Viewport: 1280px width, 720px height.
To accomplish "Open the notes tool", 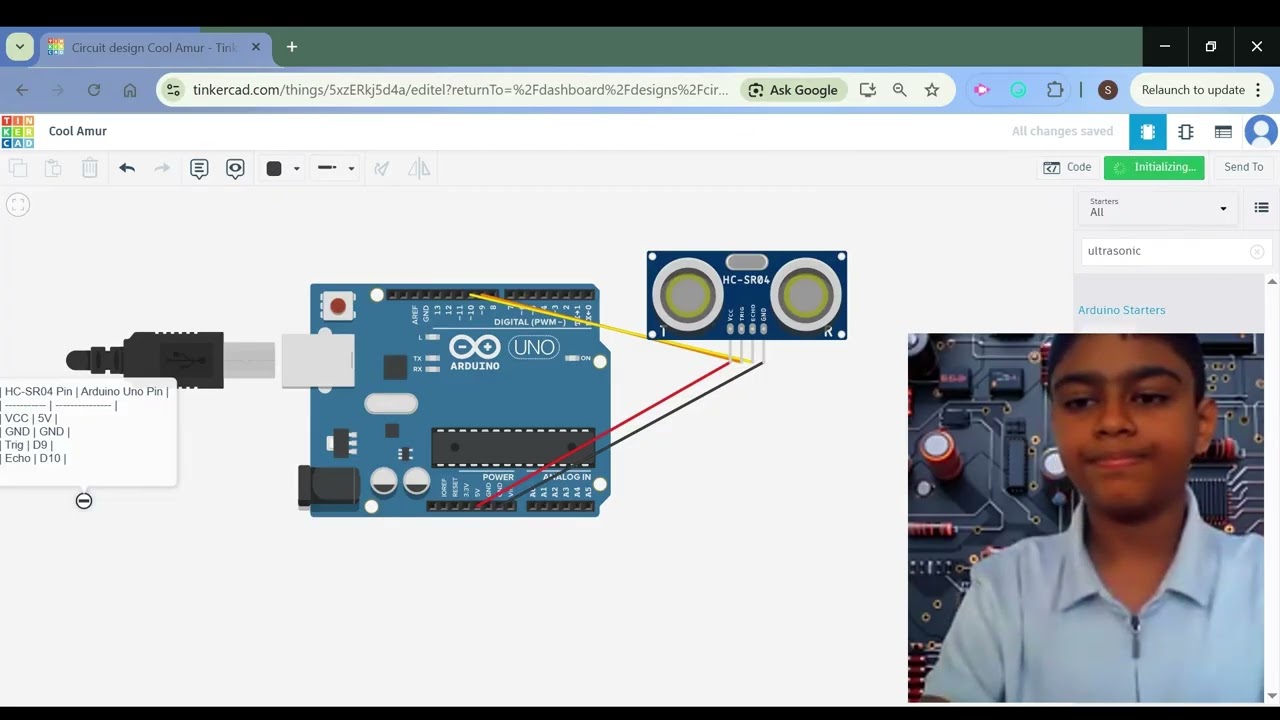I will tap(199, 168).
